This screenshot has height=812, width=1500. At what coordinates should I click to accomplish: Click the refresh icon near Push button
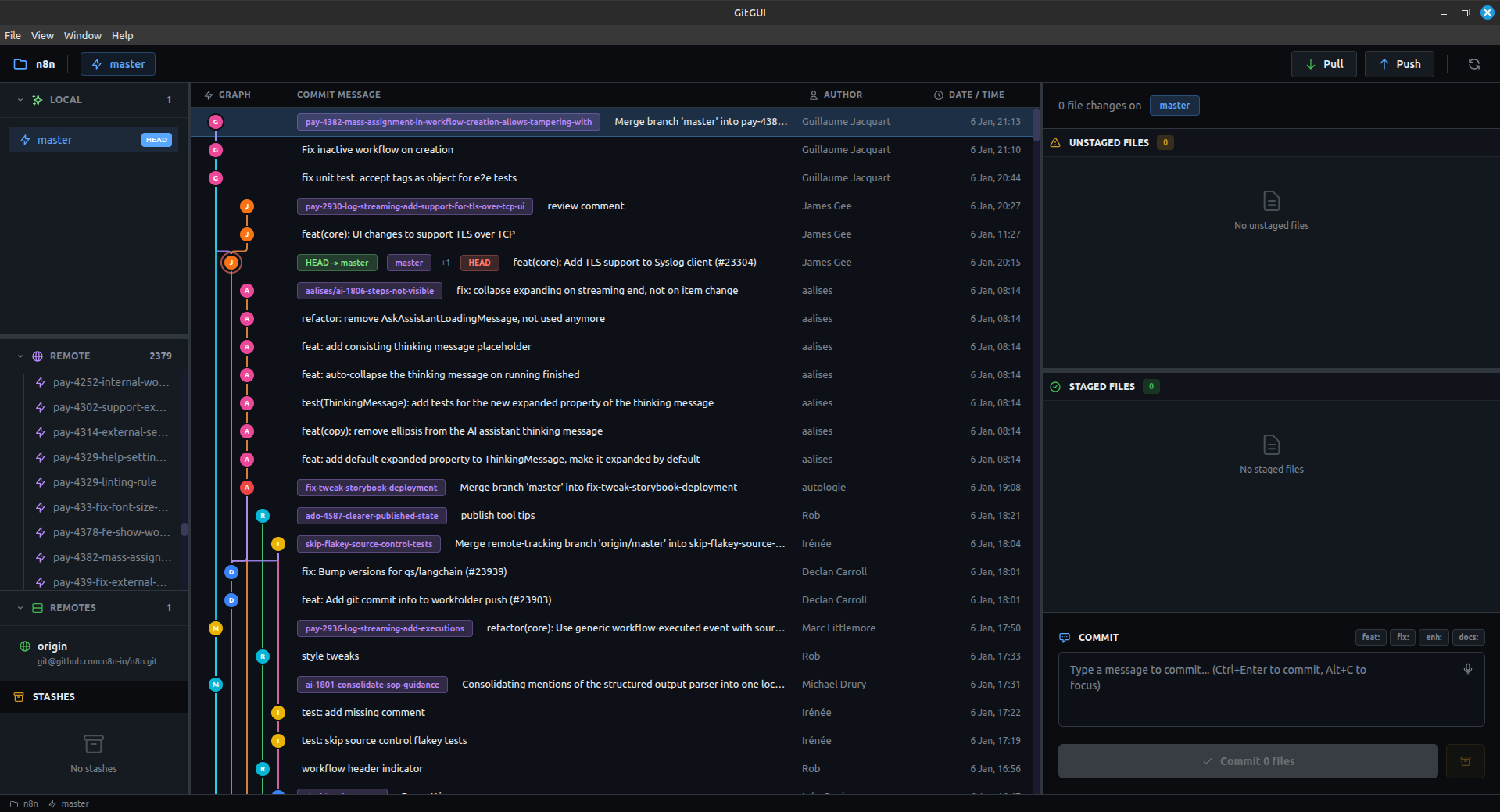(x=1474, y=64)
